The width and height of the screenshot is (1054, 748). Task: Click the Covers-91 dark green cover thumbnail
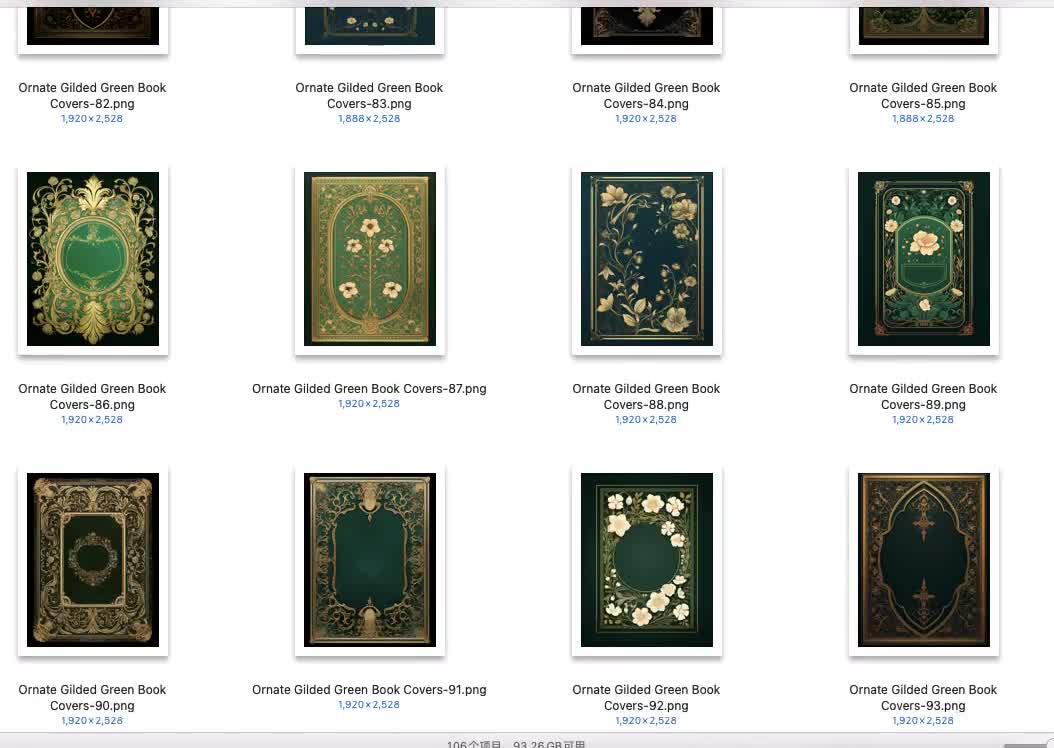[x=370, y=560]
